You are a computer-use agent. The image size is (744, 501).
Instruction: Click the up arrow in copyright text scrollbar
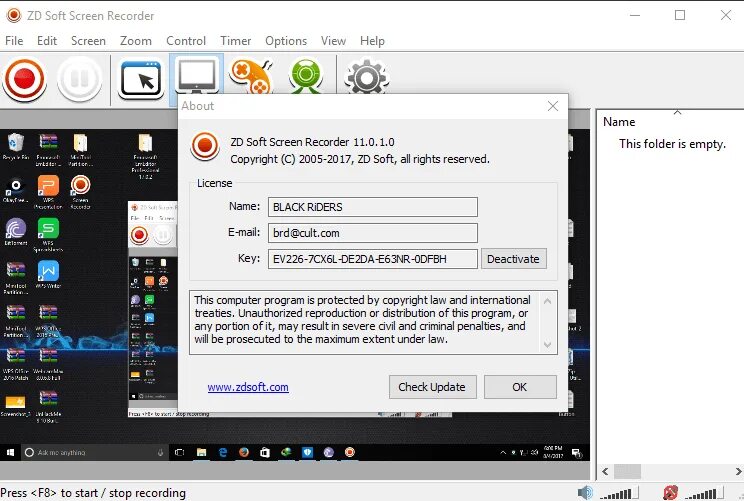click(x=548, y=301)
